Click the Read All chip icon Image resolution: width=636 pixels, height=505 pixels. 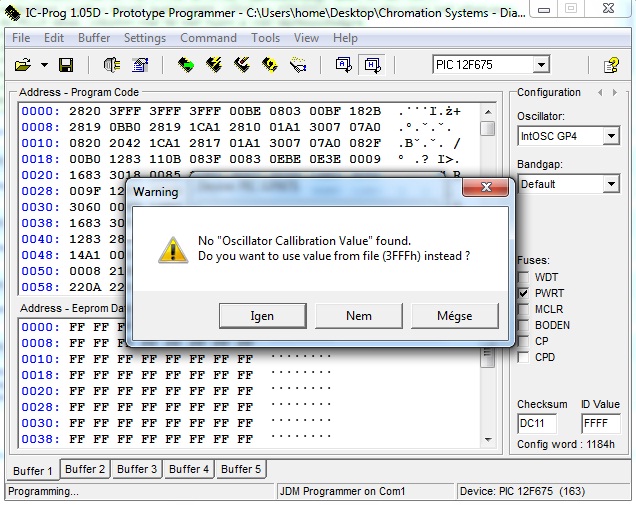point(186,65)
